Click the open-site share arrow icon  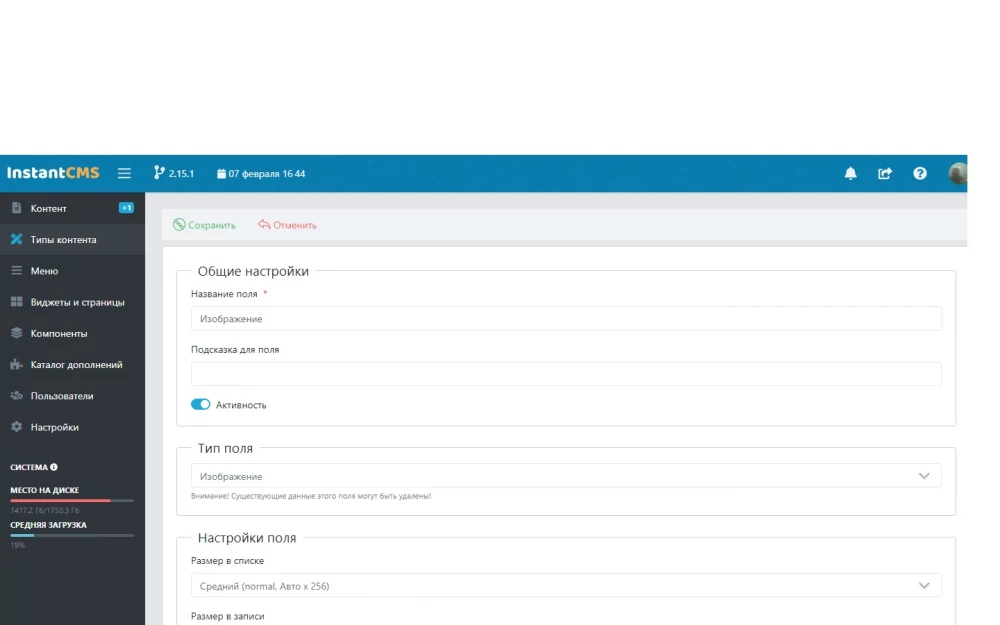click(885, 173)
